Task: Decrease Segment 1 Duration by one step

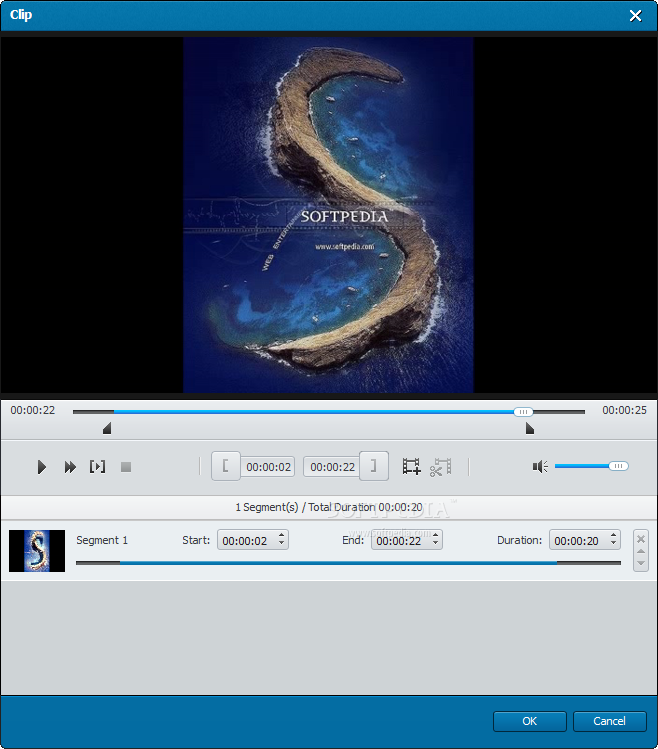Action: (614, 544)
